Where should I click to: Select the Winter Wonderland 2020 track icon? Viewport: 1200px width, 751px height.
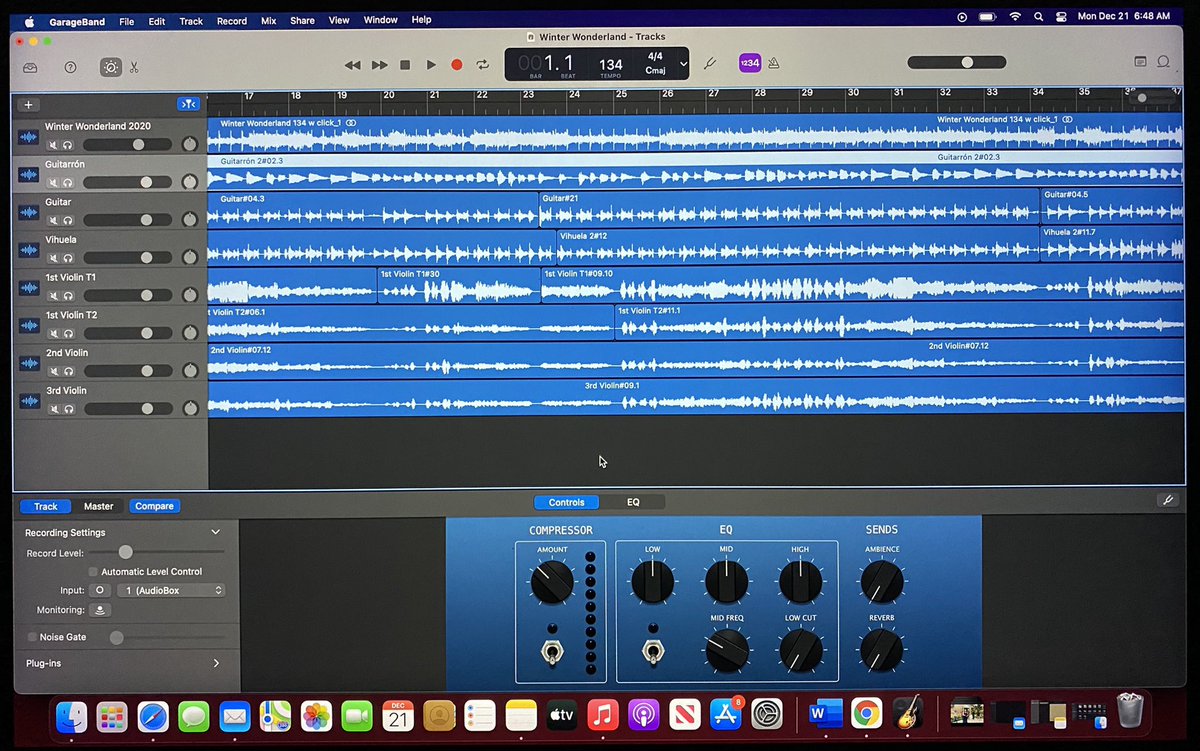[29, 137]
